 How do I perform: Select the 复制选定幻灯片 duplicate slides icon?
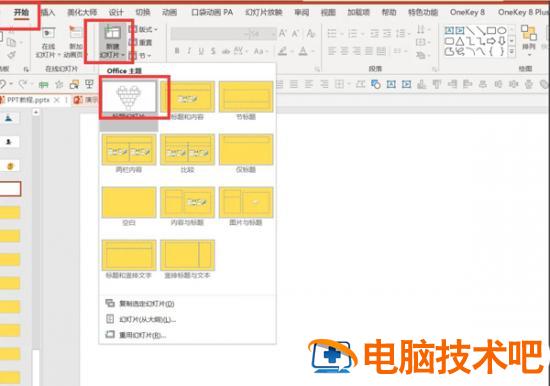click(x=110, y=303)
